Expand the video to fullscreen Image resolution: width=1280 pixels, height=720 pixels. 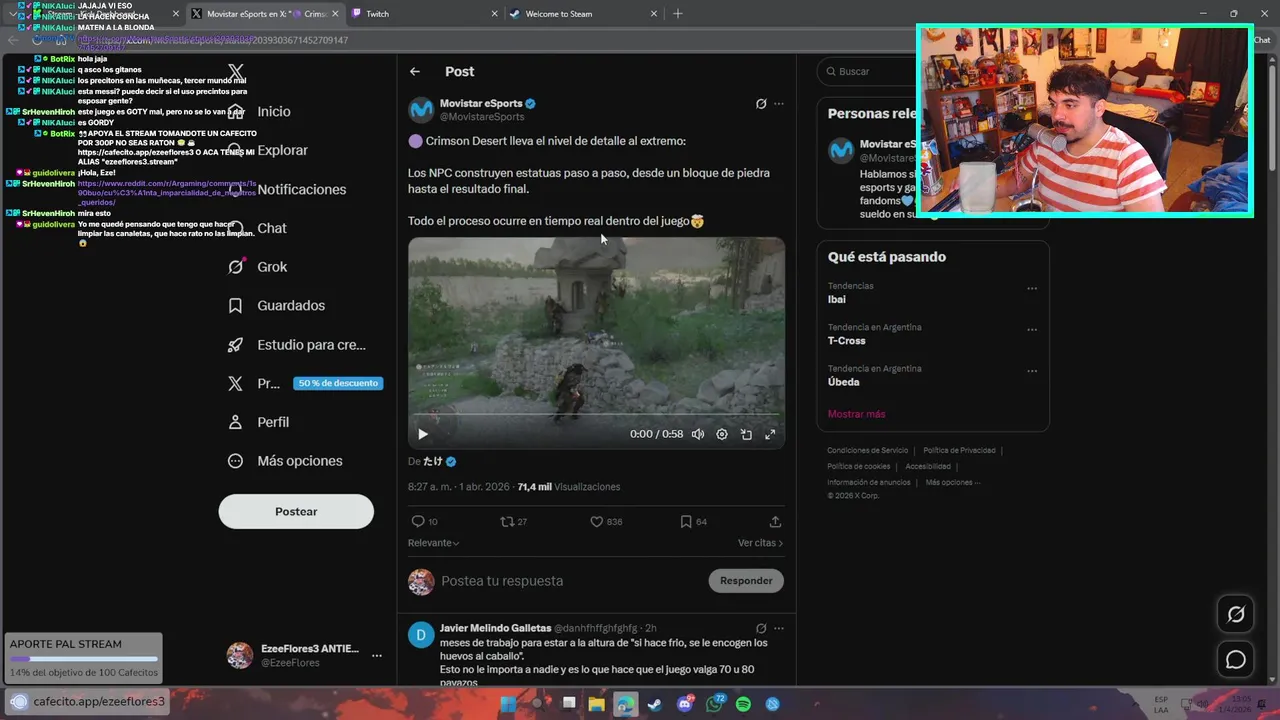point(770,434)
